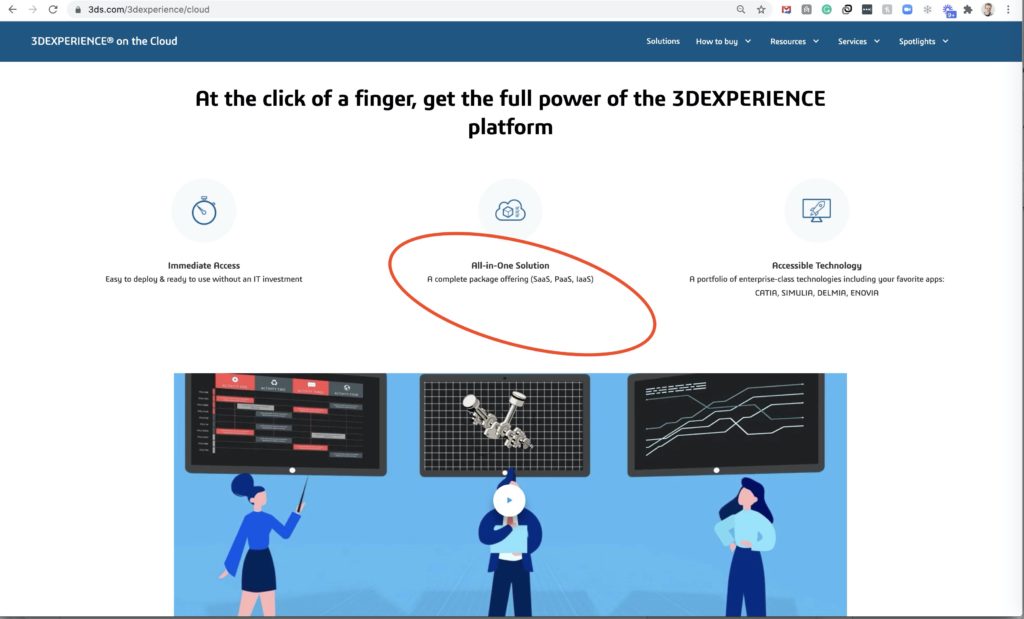Click the dark three-dots extension icon
The width and height of the screenshot is (1024, 619).
(867, 10)
